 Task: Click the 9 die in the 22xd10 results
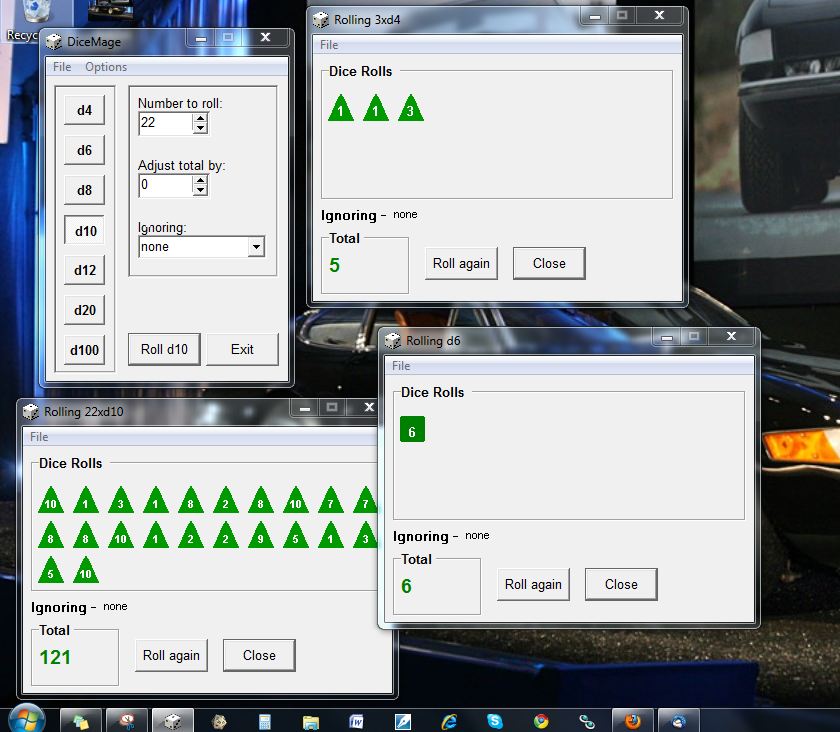tap(260, 536)
